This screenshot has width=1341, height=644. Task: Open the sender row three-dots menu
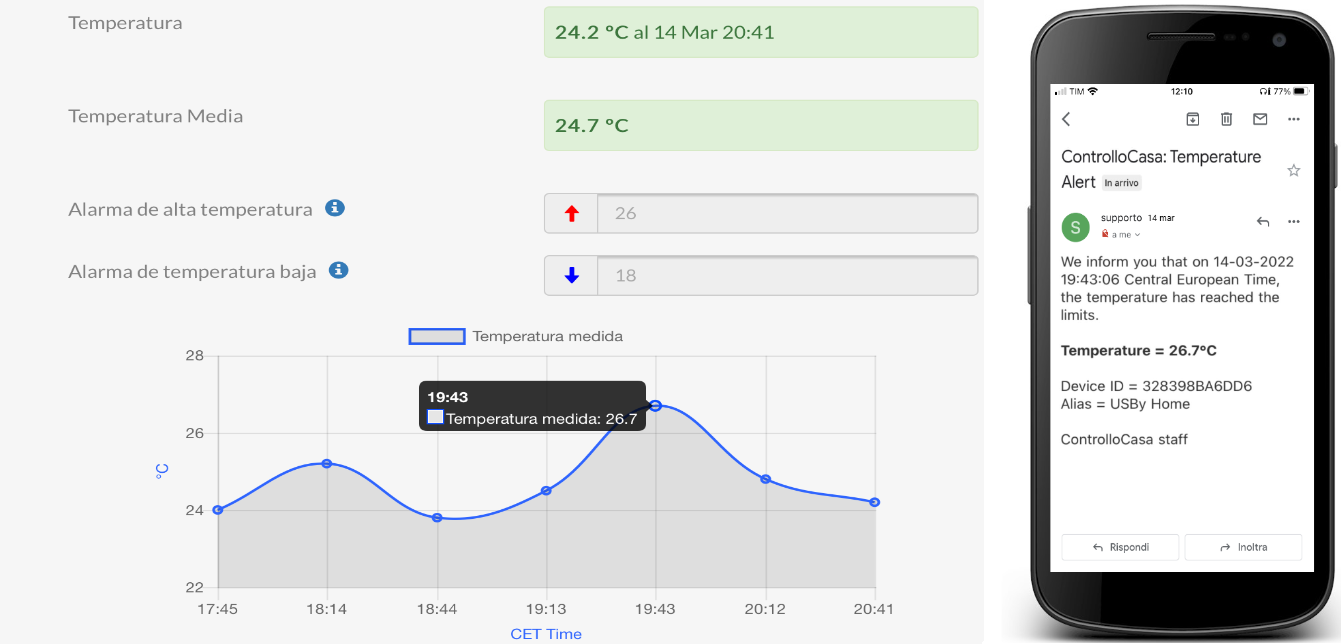1293,222
